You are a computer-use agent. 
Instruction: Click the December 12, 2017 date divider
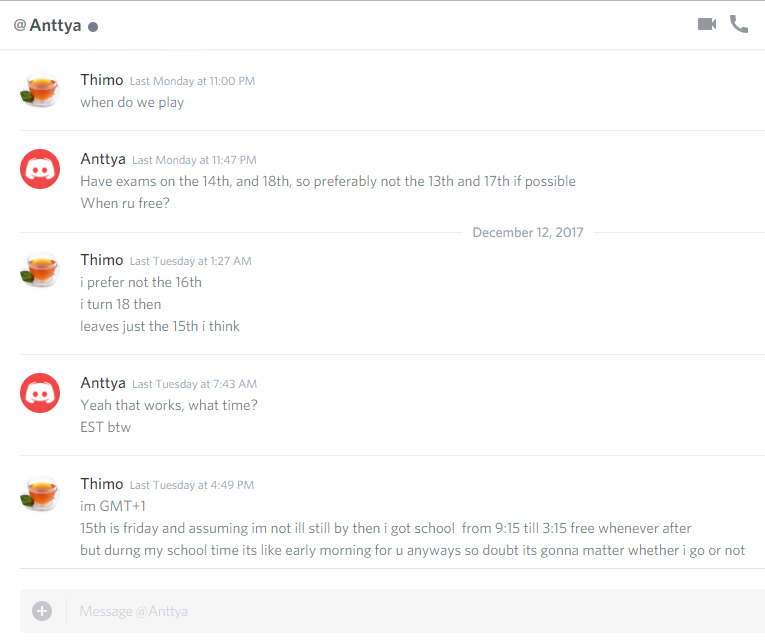pos(527,232)
